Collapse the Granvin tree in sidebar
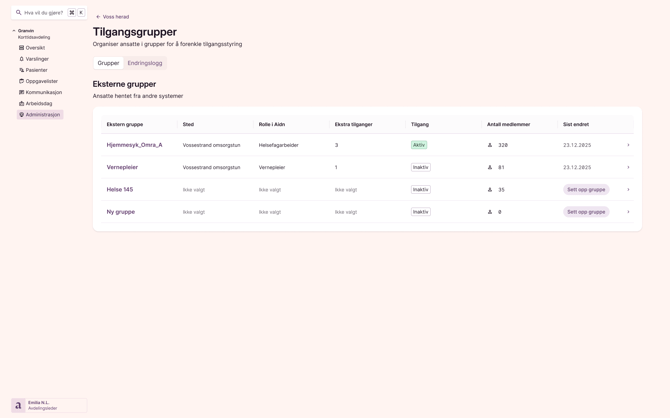Screen dimensions: 670x418 pyautogui.click(x=14, y=31)
